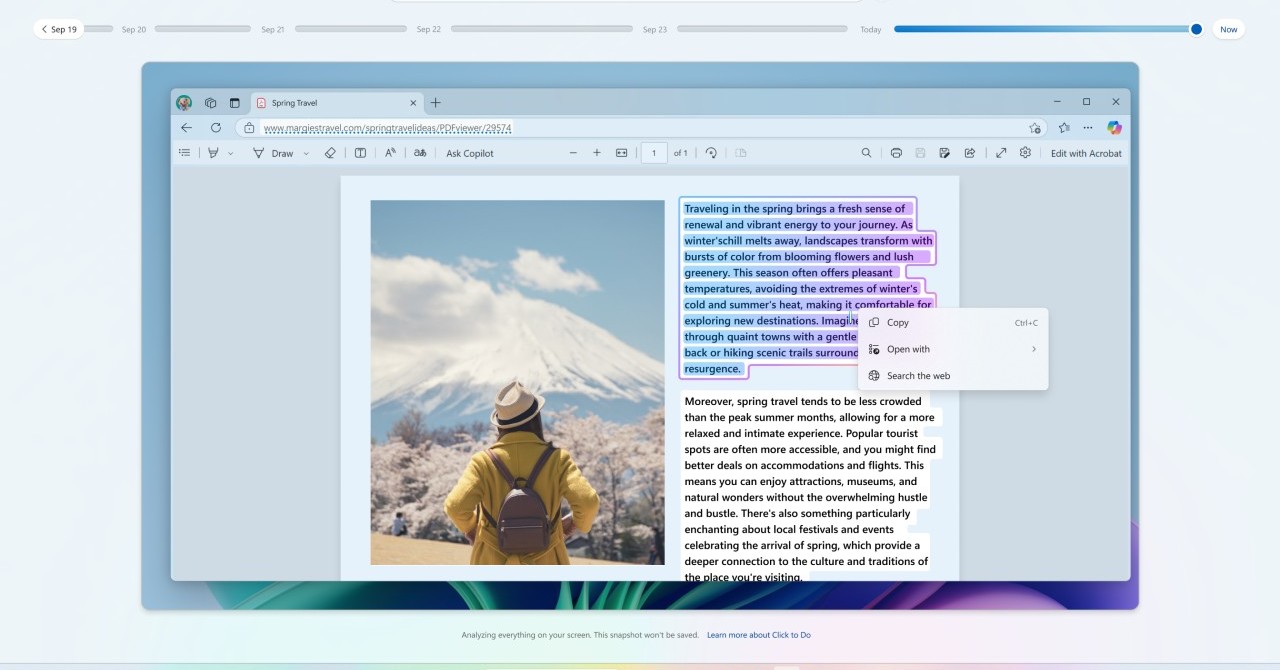Viewport: 1280px width, 670px height.
Task: Click the Edit with Acrobat button
Action: [x=1086, y=153]
